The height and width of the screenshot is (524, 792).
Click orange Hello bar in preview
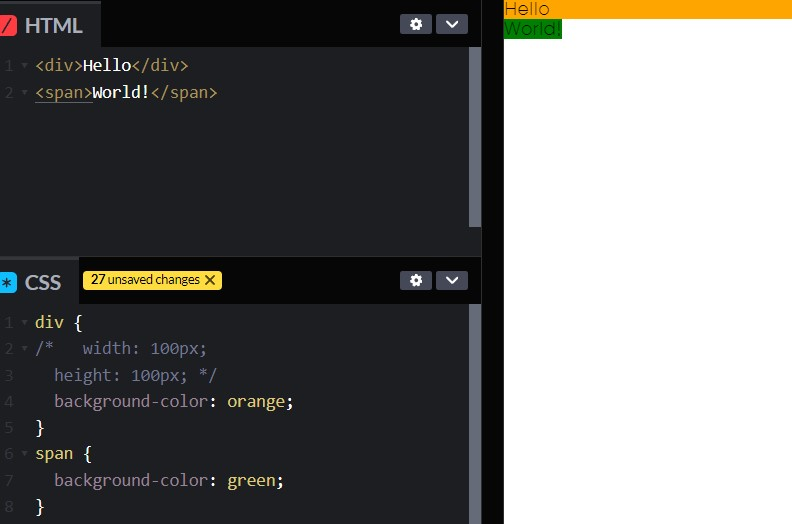[x=648, y=10]
